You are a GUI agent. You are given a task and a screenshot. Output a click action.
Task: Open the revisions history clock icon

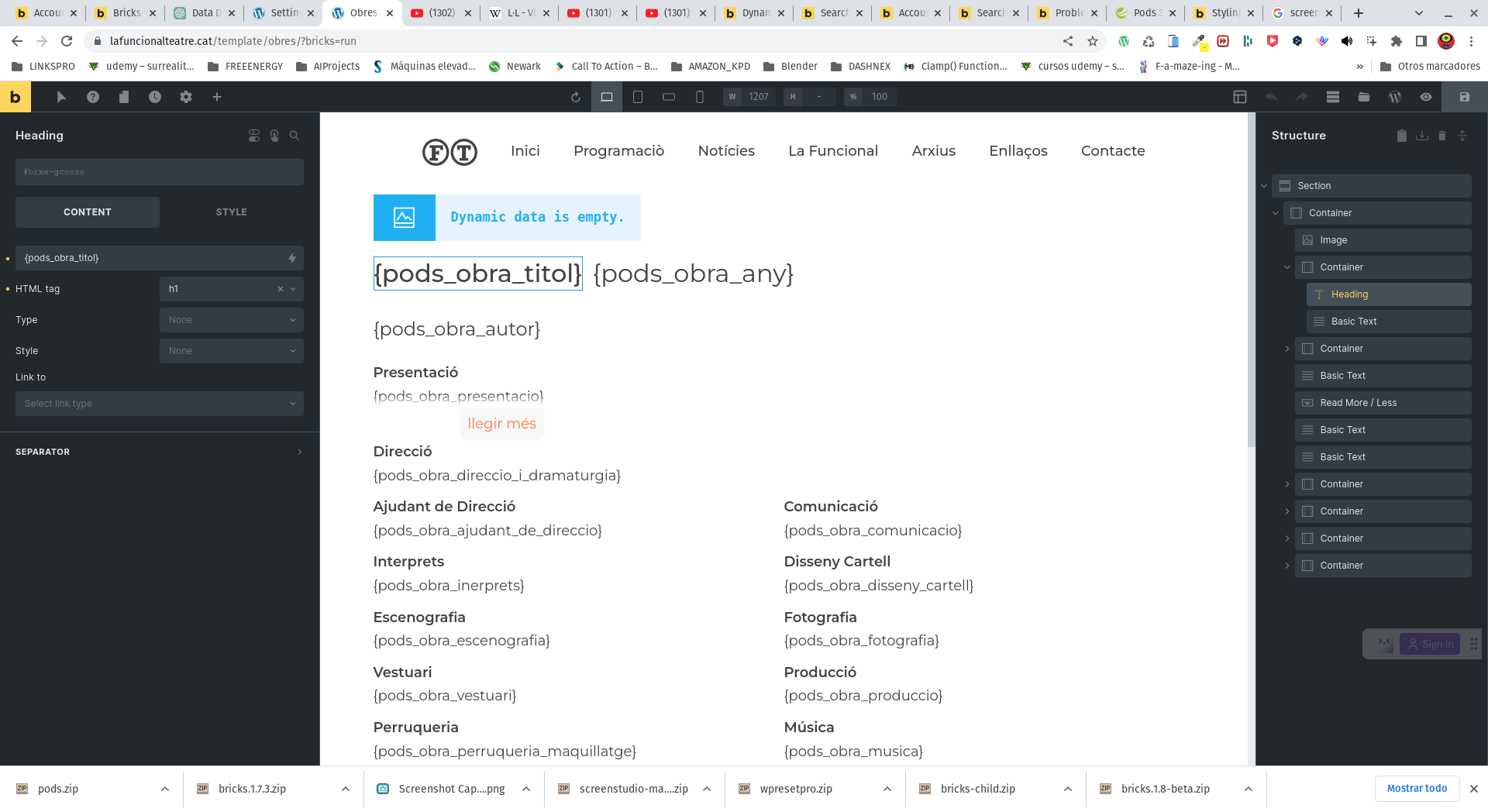click(155, 97)
